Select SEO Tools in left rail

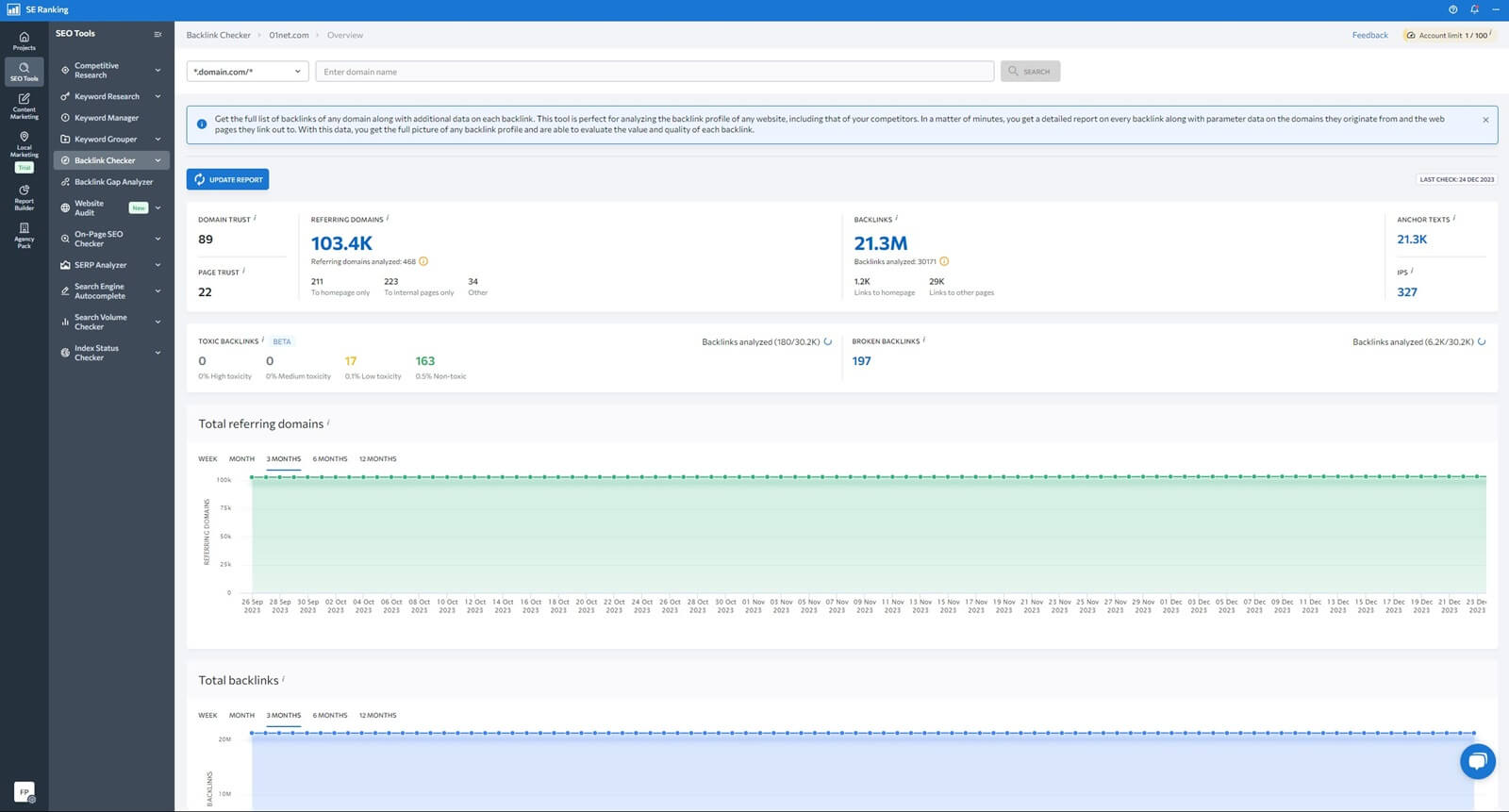point(25,72)
